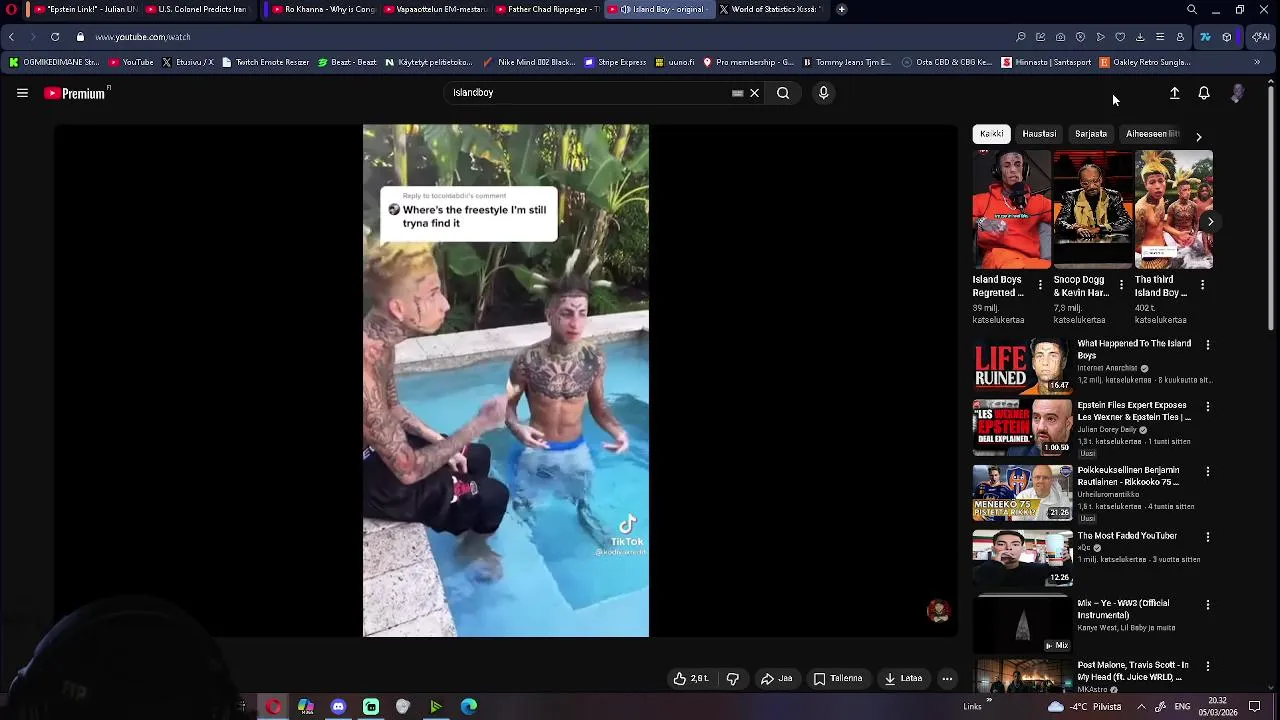The image size is (1280, 720).
Task: Go to the YouTube Premium home logo
Action: tap(77, 93)
